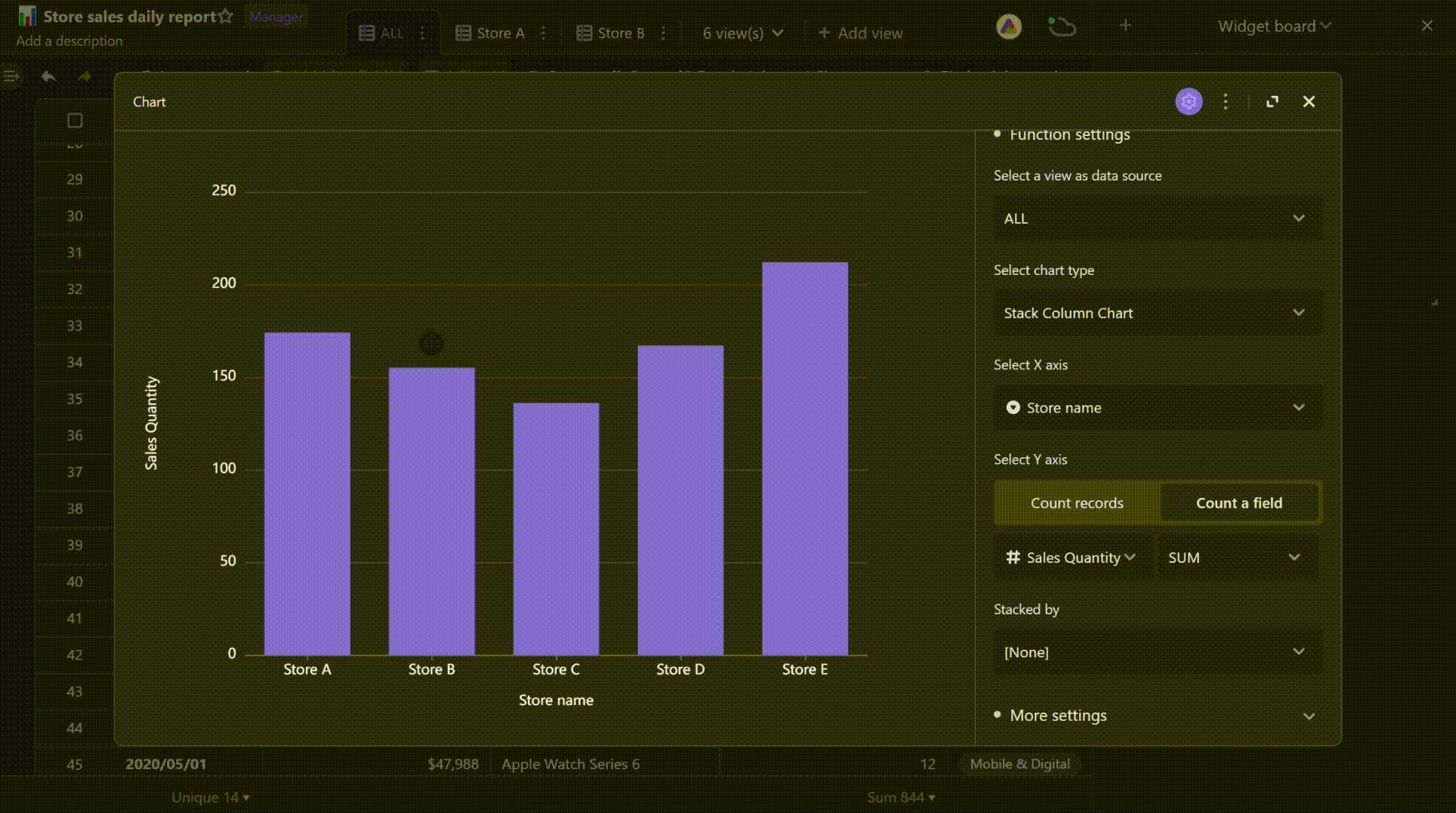Viewport: 1456px width, 813px height.
Task: Open the X axis Store name dropdown
Action: (1158, 407)
